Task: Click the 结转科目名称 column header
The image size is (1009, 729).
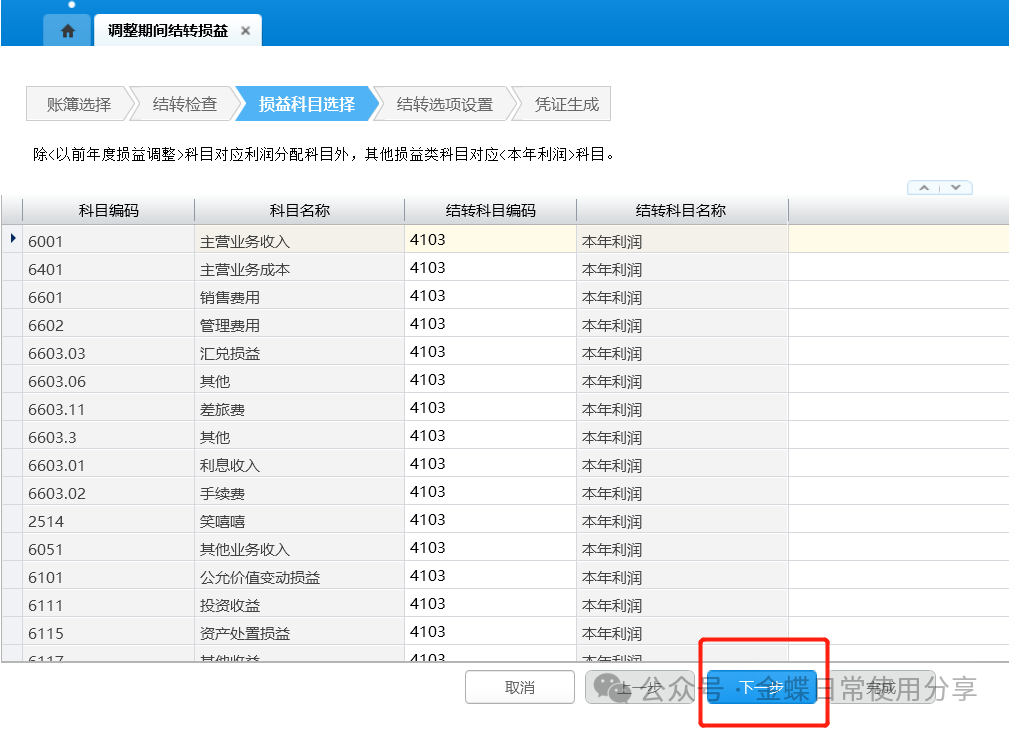Action: coord(681,211)
